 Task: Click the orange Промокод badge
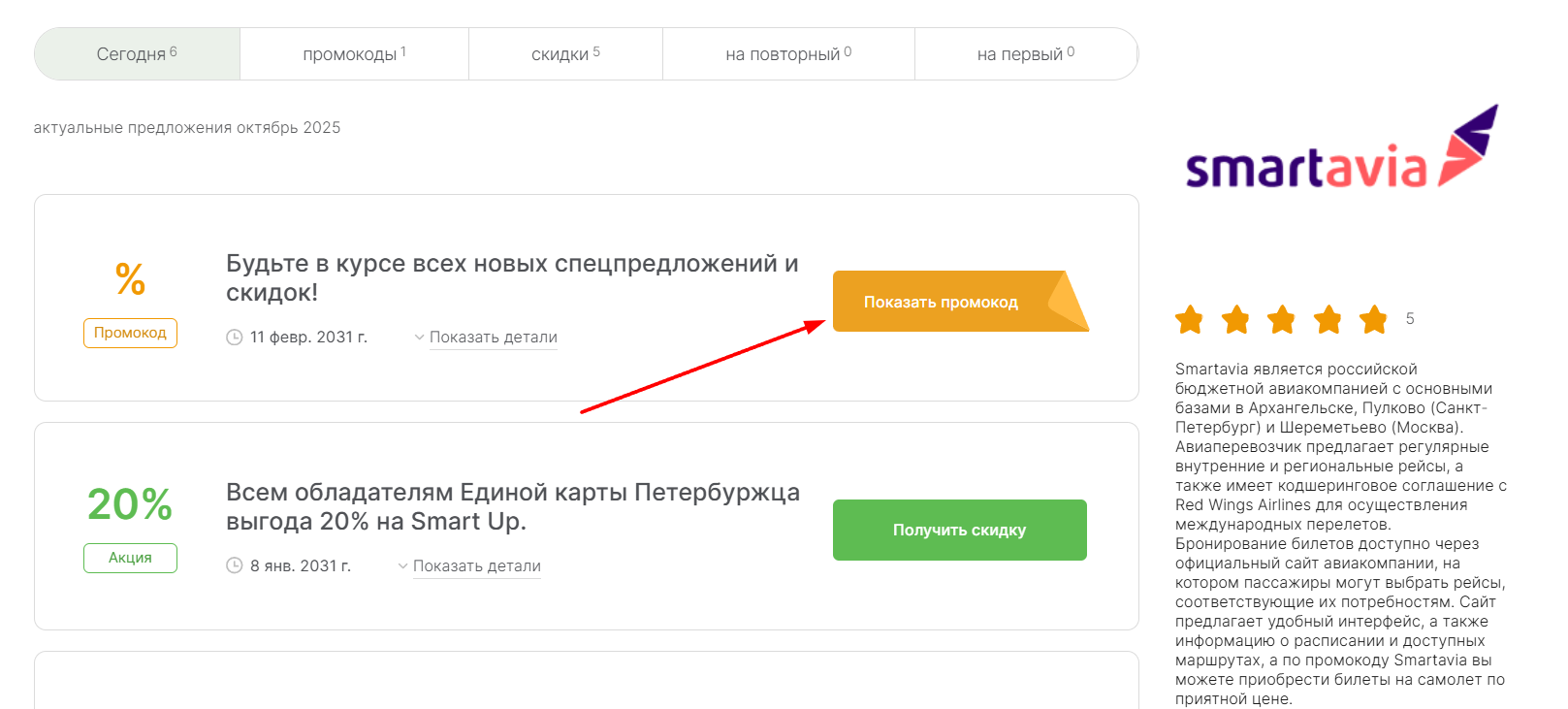tap(130, 333)
